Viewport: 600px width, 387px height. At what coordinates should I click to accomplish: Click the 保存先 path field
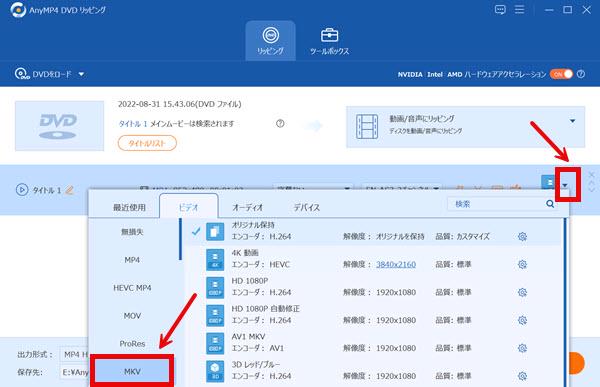[75, 372]
